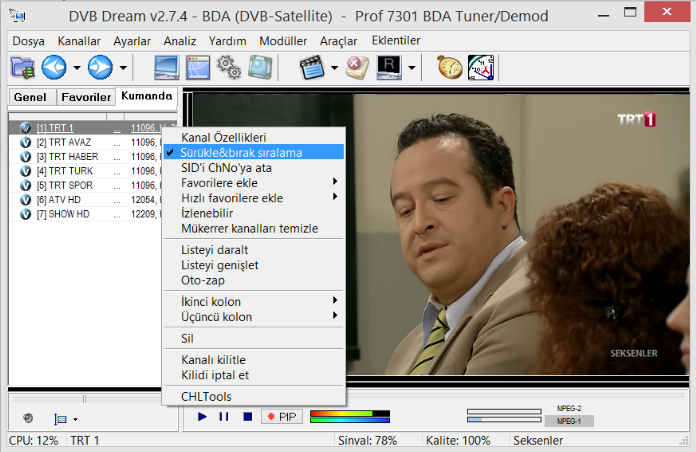696x452 pixels.
Task: Select TRT SPOR channel row
Action: tap(85, 185)
